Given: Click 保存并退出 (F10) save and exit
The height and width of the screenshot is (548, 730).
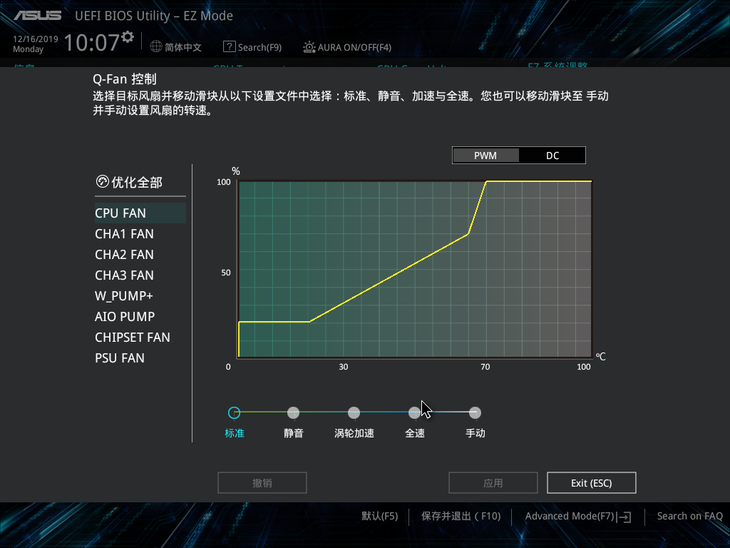Looking at the screenshot, I should tap(461, 516).
